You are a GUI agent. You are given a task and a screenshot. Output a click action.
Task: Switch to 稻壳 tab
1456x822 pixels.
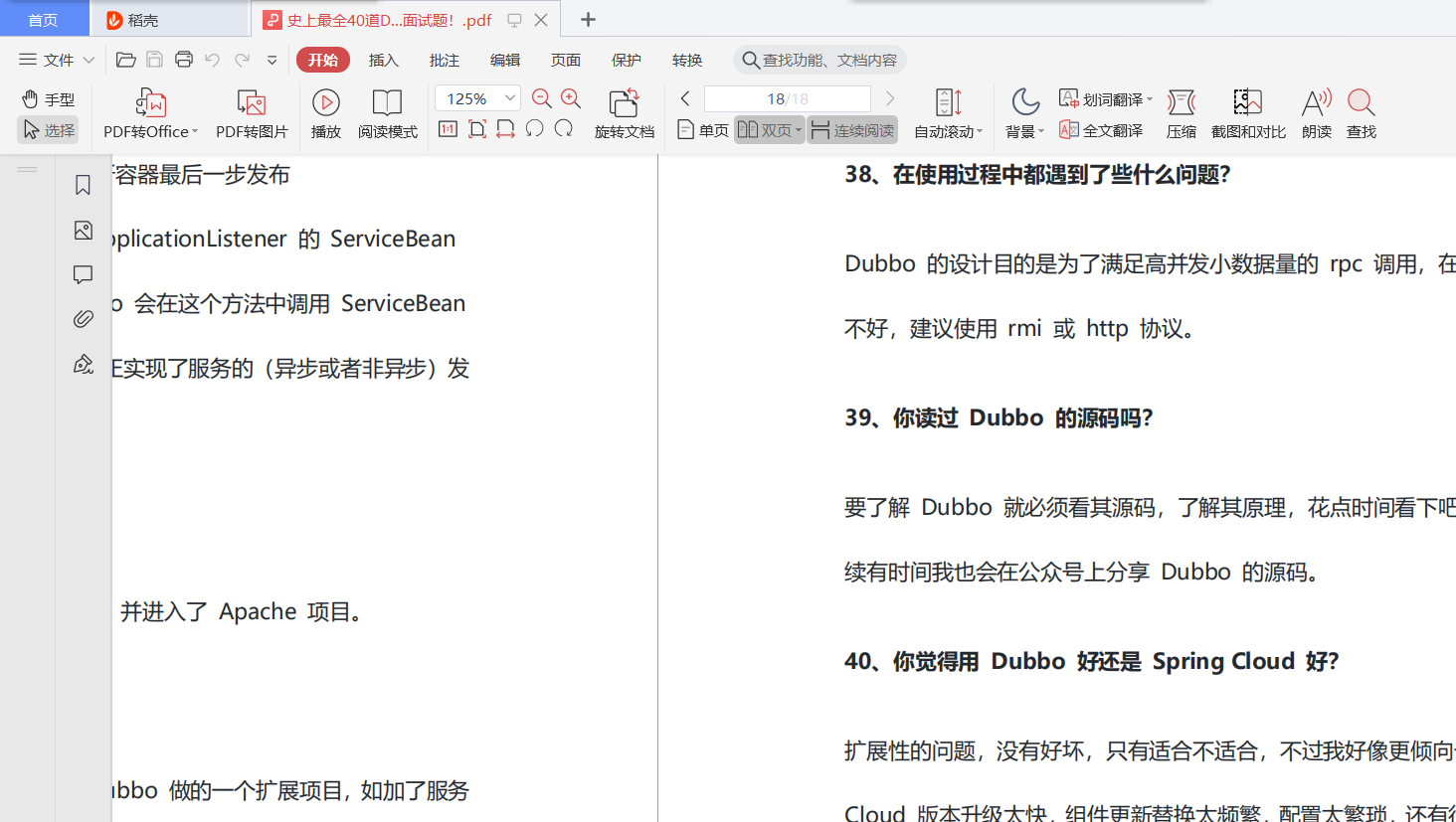pos(170,19)
